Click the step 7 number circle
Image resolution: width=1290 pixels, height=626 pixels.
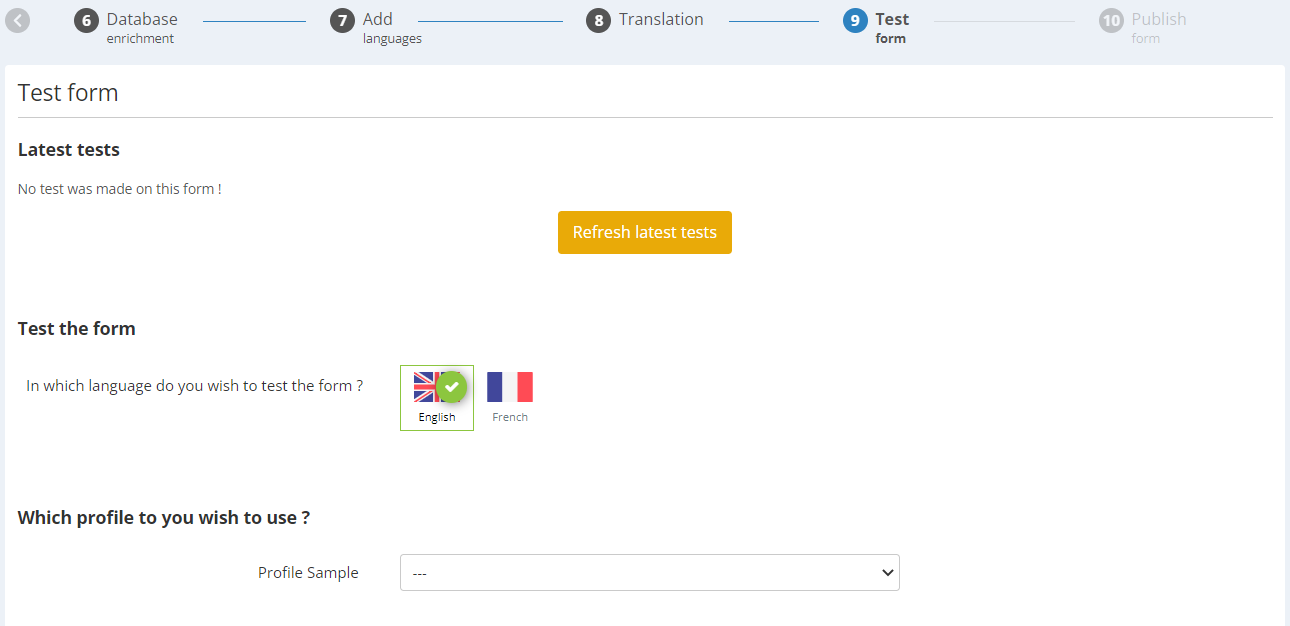[x=343, y=21]
